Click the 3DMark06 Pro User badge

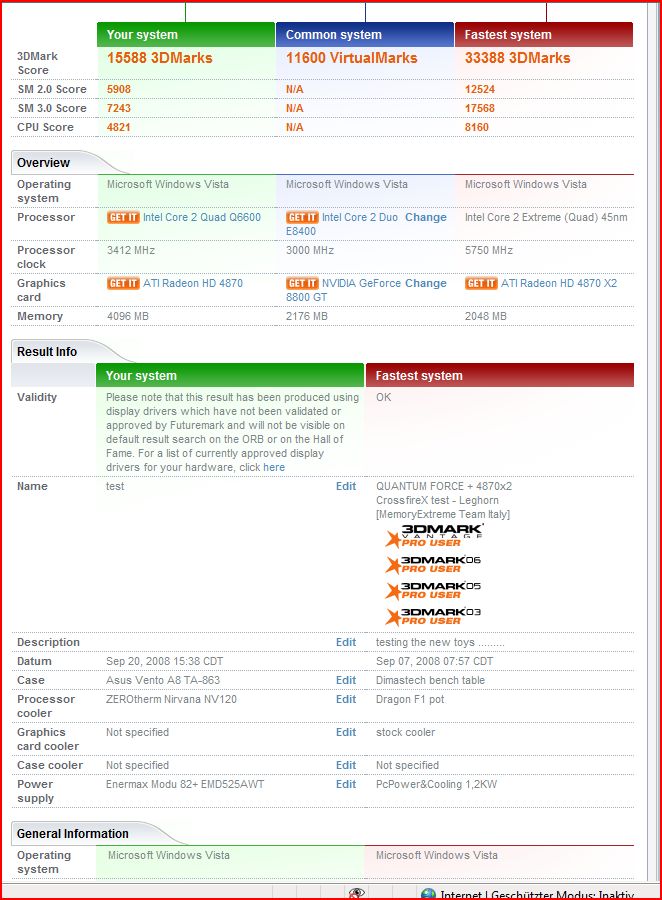click(x=433, y=565)
